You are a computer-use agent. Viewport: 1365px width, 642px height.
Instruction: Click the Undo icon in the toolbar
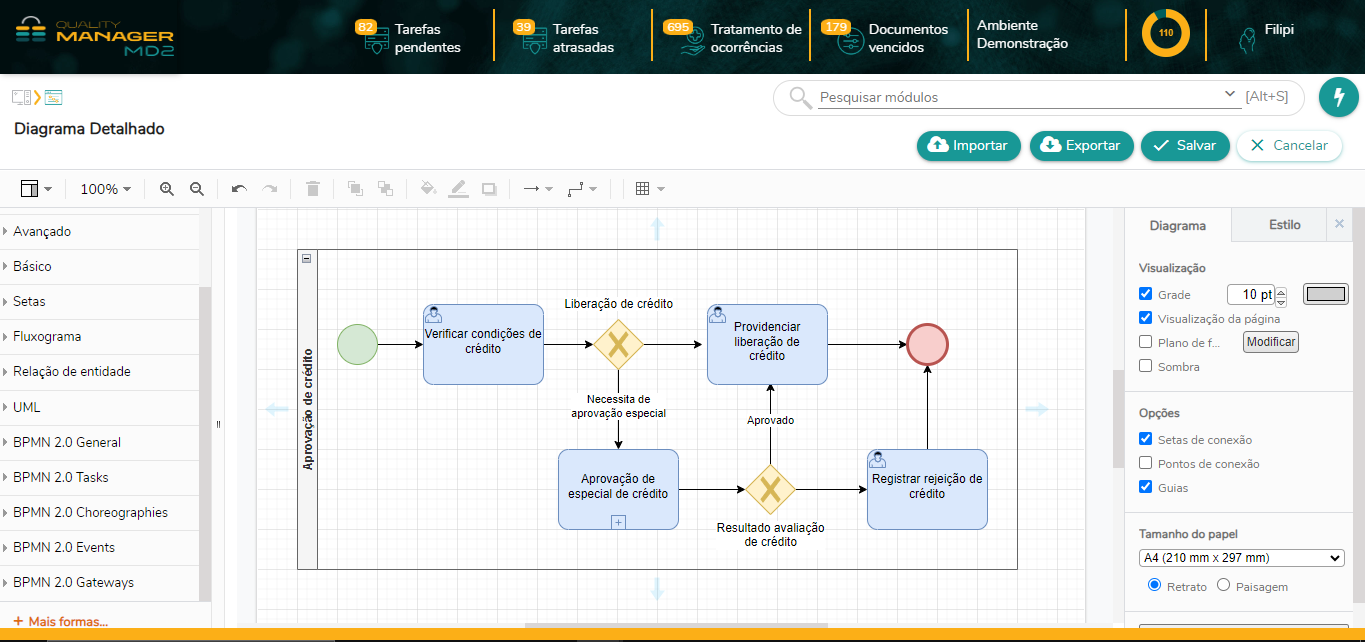[236, 188]
